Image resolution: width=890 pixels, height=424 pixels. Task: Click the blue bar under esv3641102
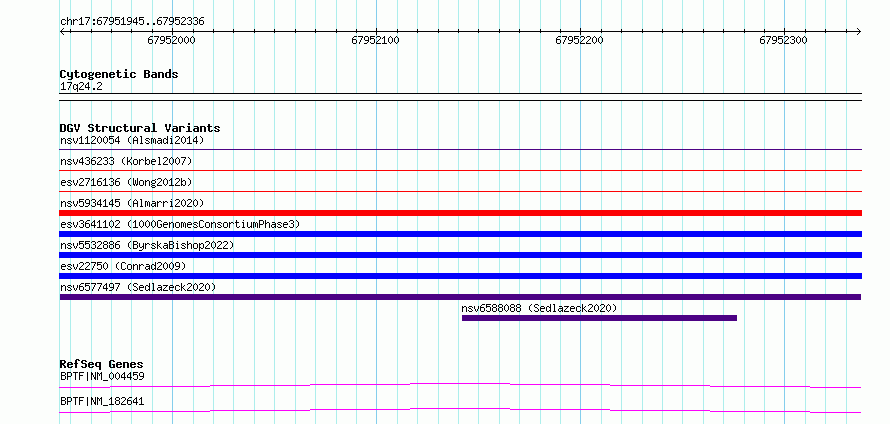(460, 234)
